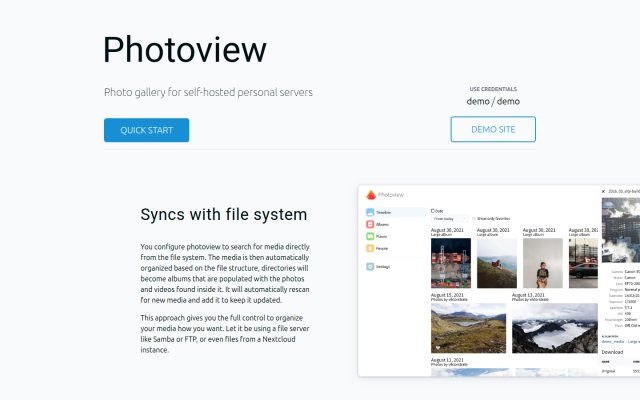The width and height of the screenshot is (640, 400).
Task: Click the large sidebar preview photo of the building
Action: click(x=621, y=230)
